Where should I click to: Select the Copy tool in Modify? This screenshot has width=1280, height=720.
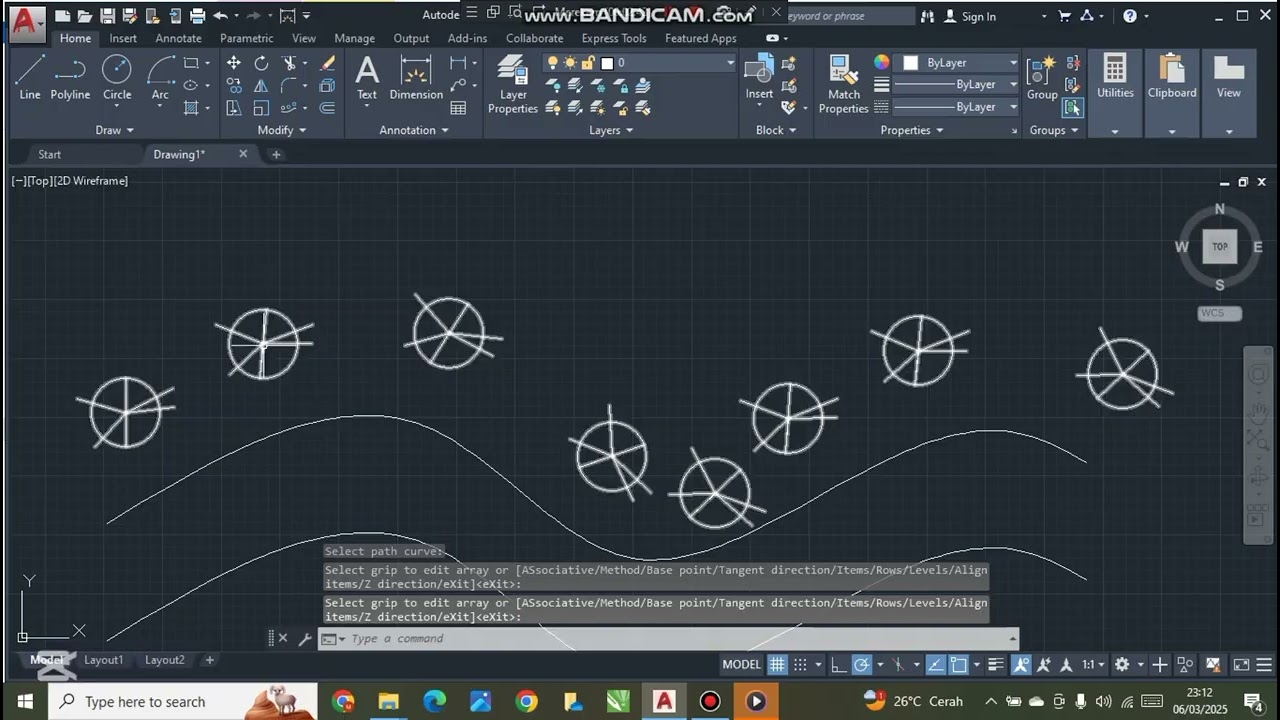coord(233,86)
